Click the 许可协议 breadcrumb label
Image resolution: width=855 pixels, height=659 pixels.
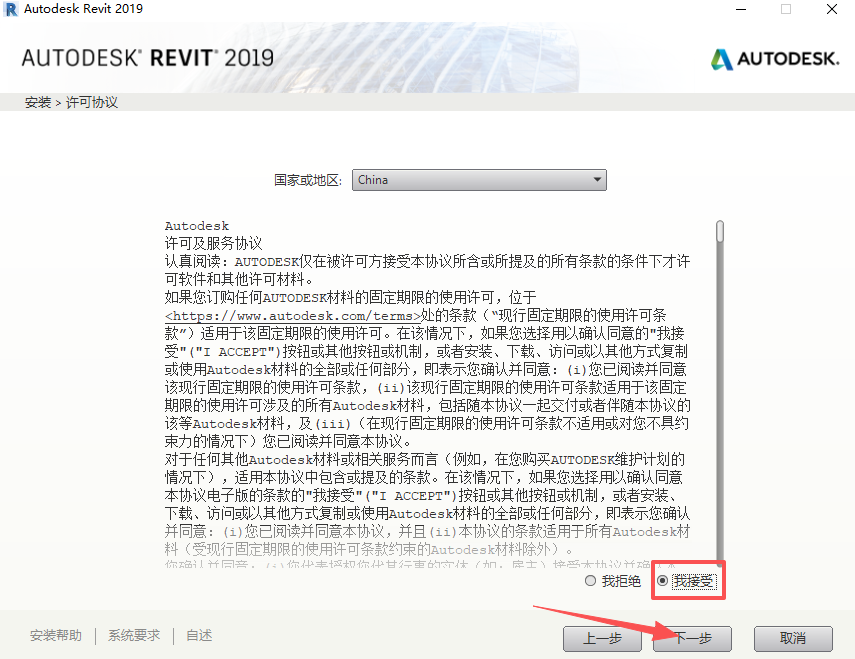[x=92, y=102]
